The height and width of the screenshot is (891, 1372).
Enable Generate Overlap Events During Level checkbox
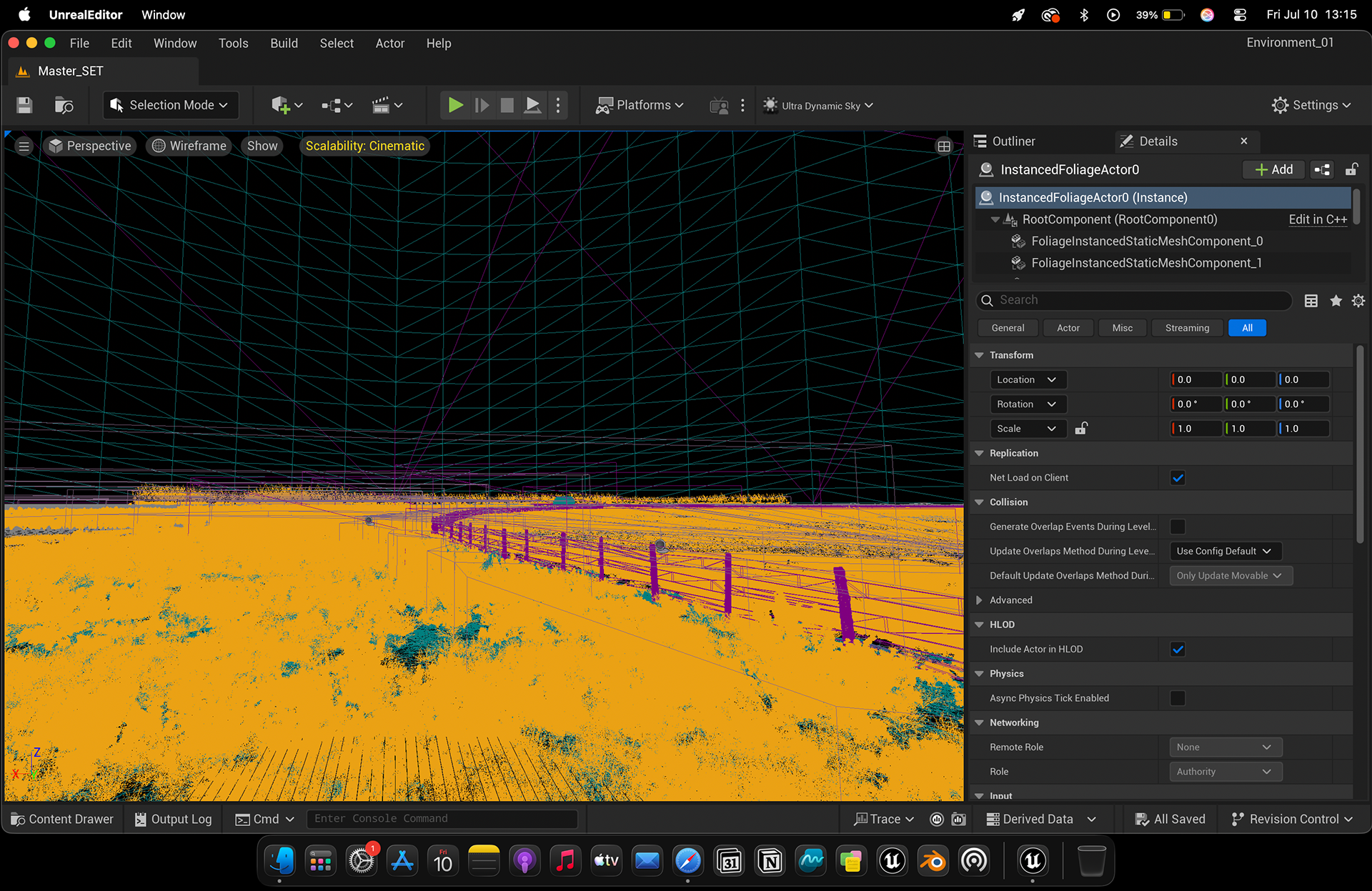1178,527
